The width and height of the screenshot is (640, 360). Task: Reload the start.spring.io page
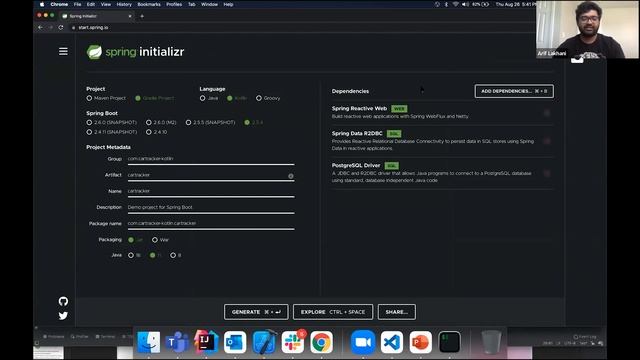coord(61,27)
